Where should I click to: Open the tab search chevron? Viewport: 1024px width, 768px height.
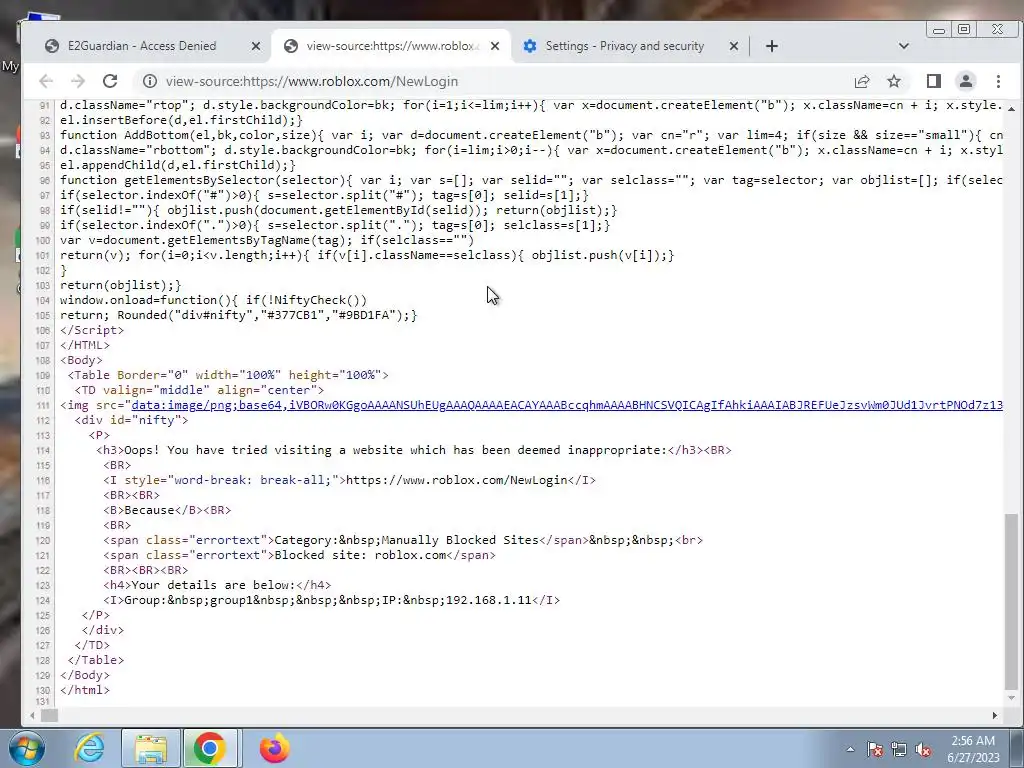pyautogui.click(x=904, y=46)
